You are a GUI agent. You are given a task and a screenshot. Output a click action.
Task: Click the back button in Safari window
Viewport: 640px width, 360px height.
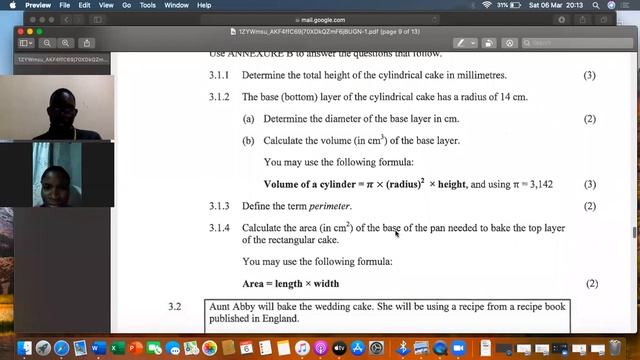[x=67, y=20]
